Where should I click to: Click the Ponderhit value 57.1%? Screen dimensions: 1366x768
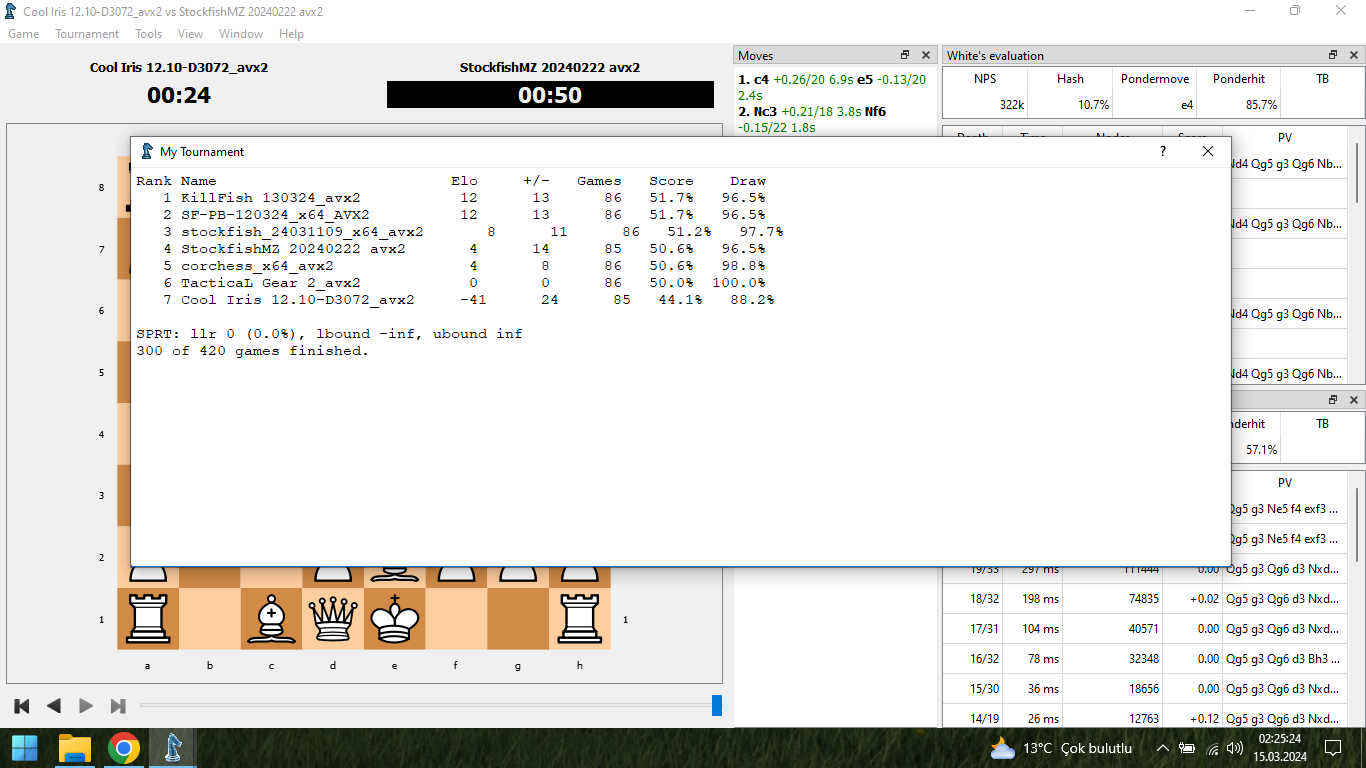[x=1262, y=450]
